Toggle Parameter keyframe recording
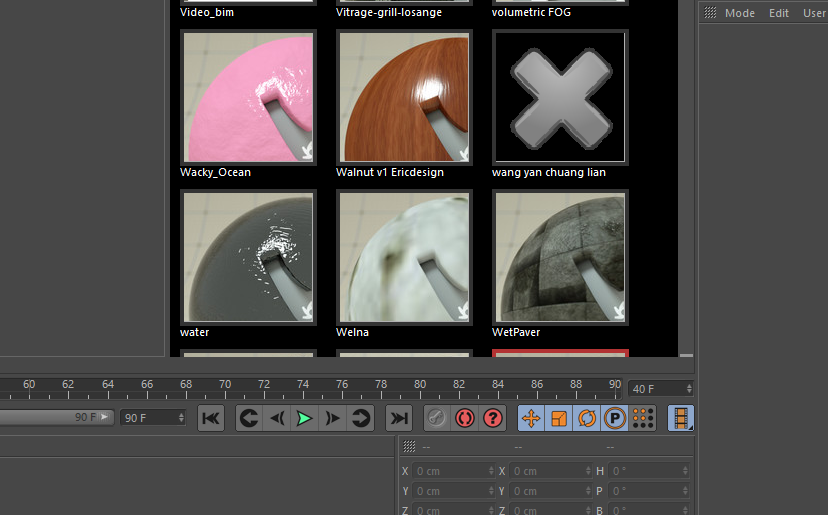This screenshot has height=515, width=828. 615,418
